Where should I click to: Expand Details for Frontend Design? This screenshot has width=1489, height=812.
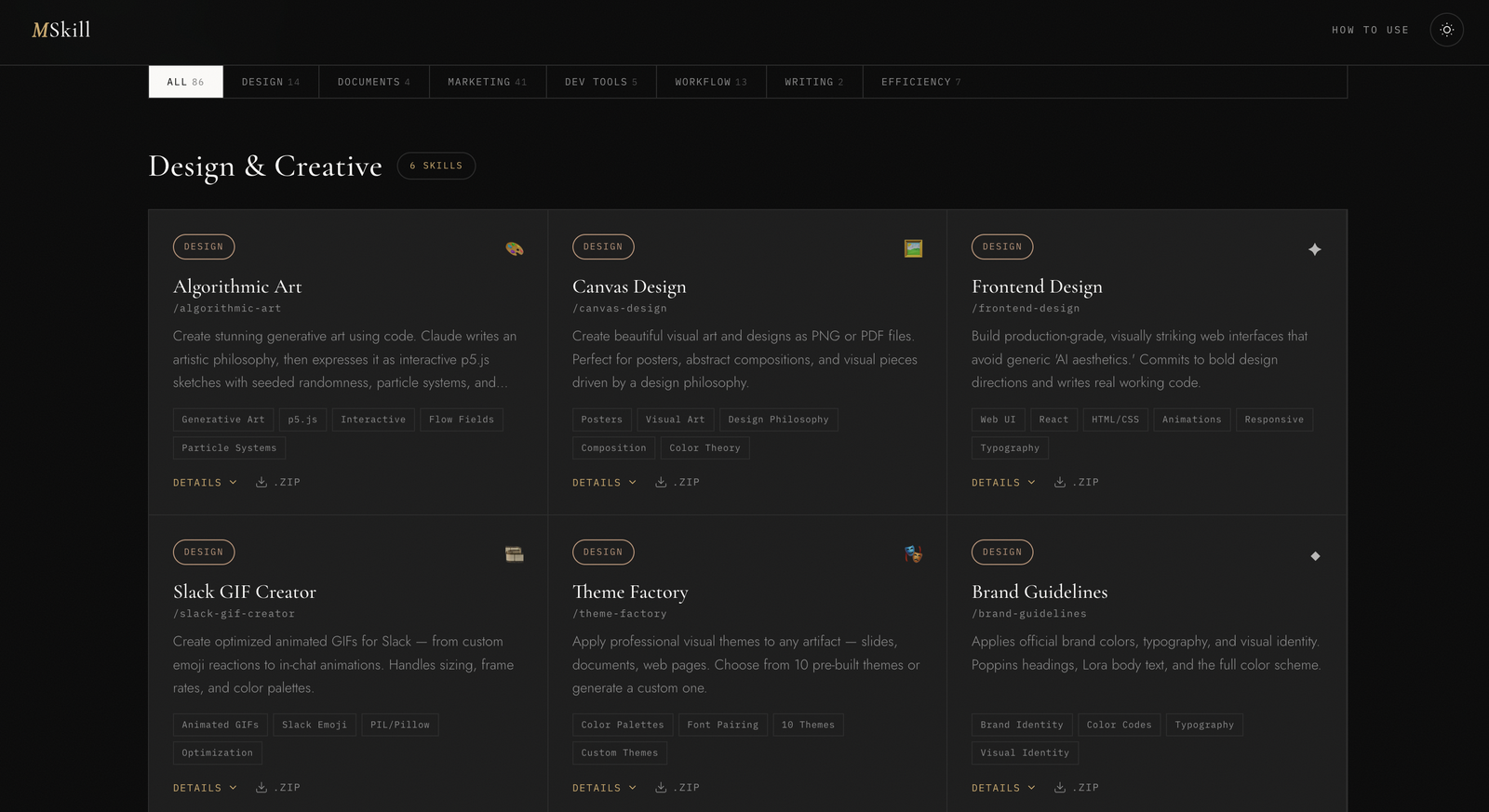click(1003, 483)
